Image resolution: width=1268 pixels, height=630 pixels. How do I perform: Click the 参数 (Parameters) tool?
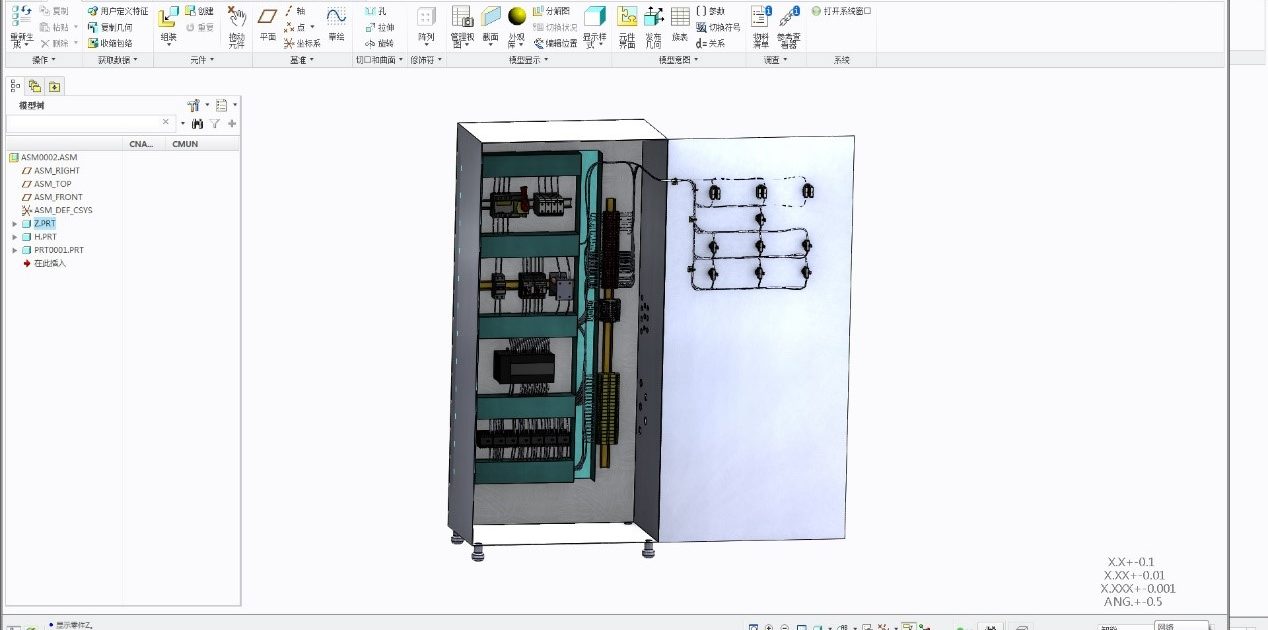pyautogui.click(x=710, y=11)
